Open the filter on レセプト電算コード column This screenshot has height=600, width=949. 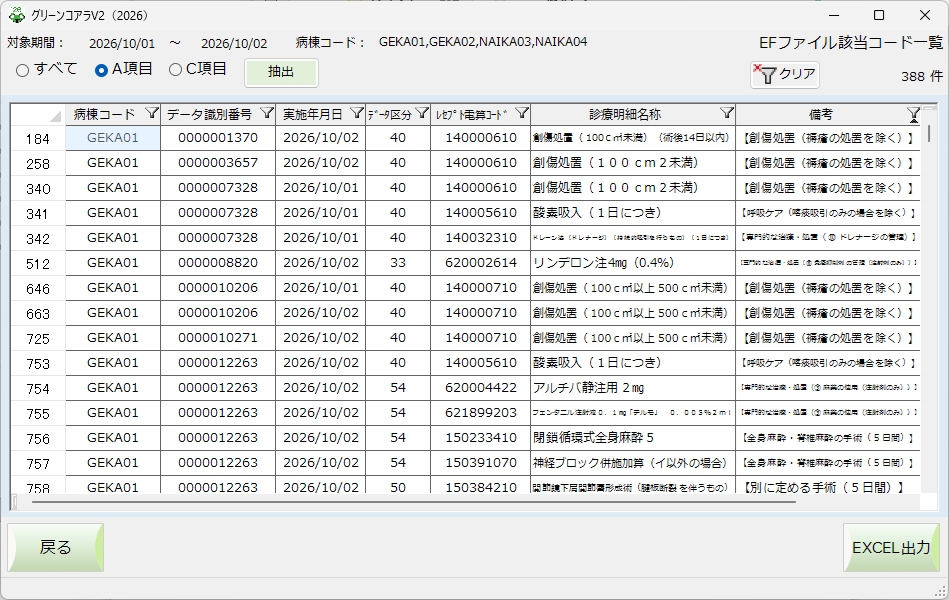coord(522,113)
